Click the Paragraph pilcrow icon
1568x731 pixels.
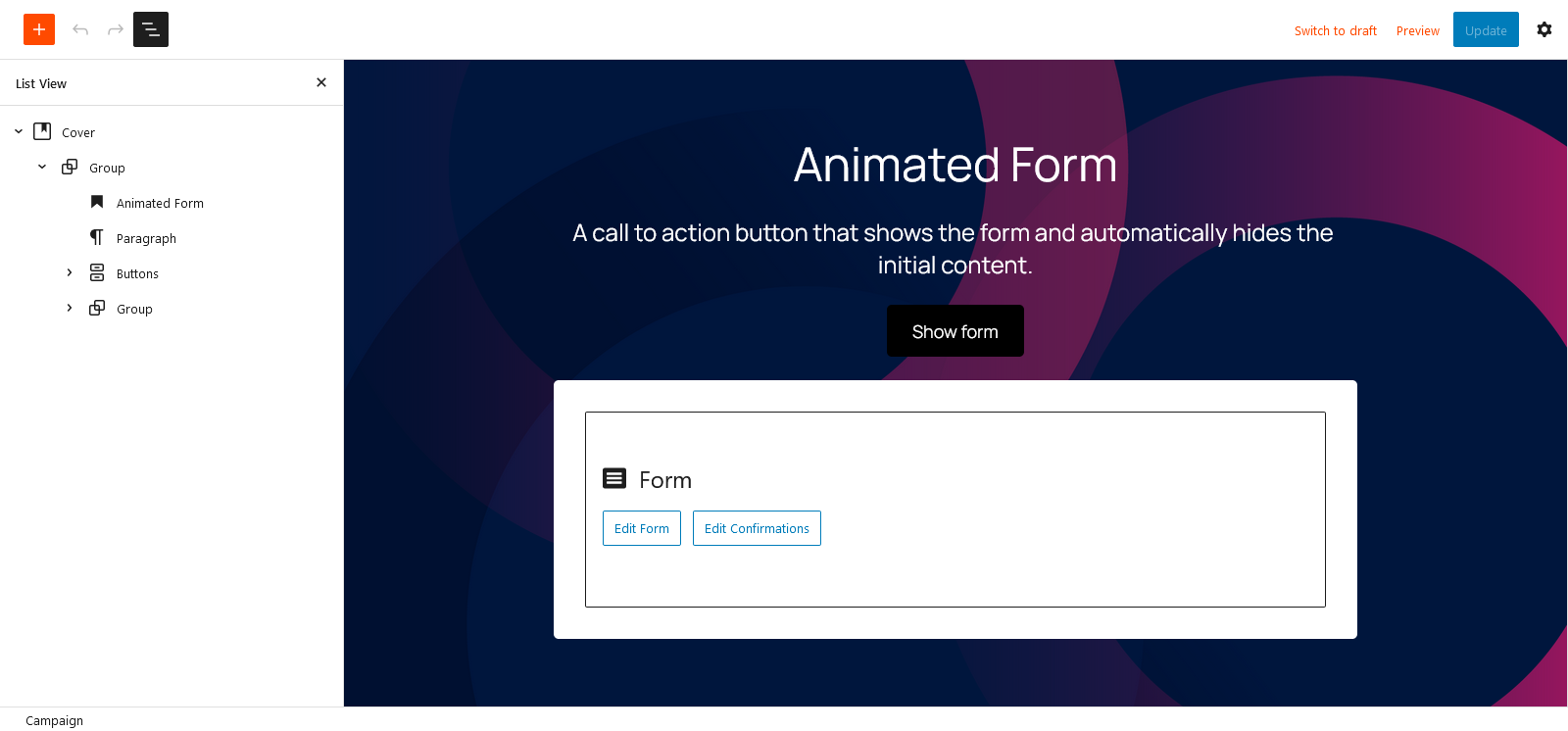tap(97, 237)
